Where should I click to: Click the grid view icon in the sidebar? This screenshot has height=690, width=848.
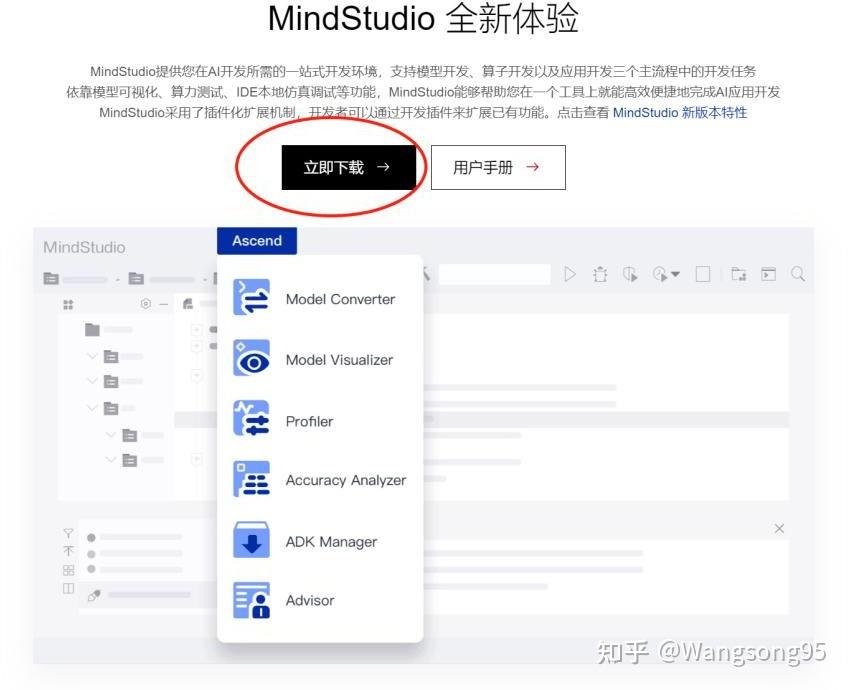[x=68, y=303]
